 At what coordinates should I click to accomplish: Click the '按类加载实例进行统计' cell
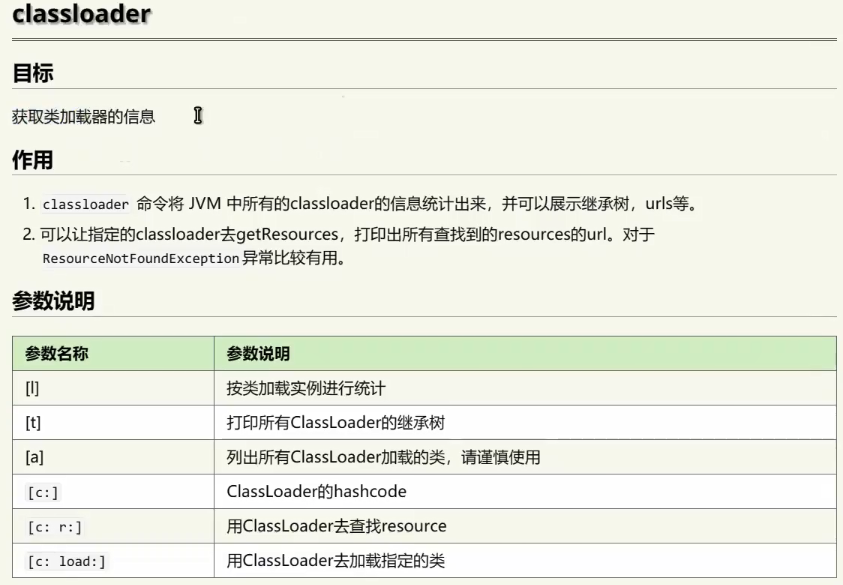525,388
